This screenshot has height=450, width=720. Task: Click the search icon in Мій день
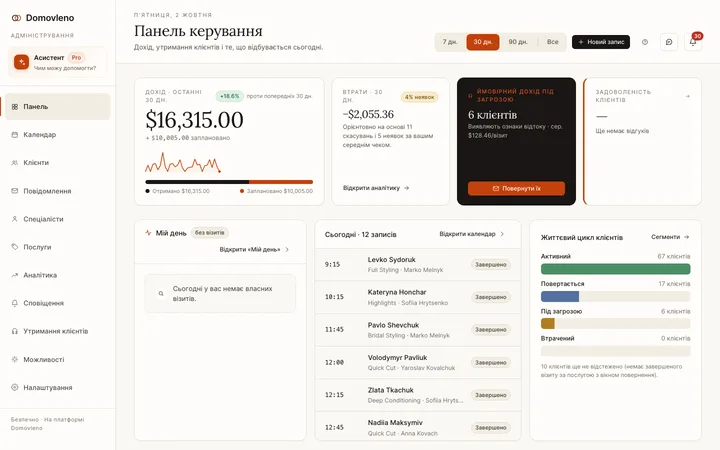tap(161, 293)
